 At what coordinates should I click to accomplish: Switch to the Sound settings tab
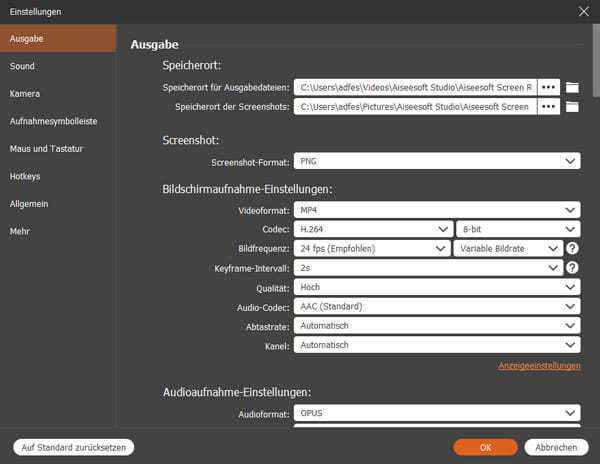click(22, 66)
